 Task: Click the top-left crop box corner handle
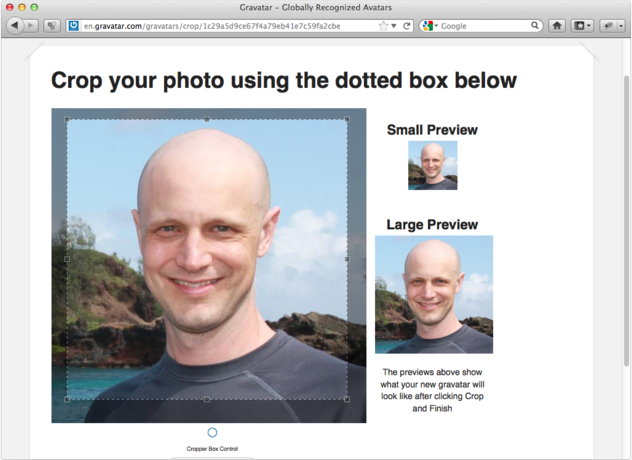point(67,119)
